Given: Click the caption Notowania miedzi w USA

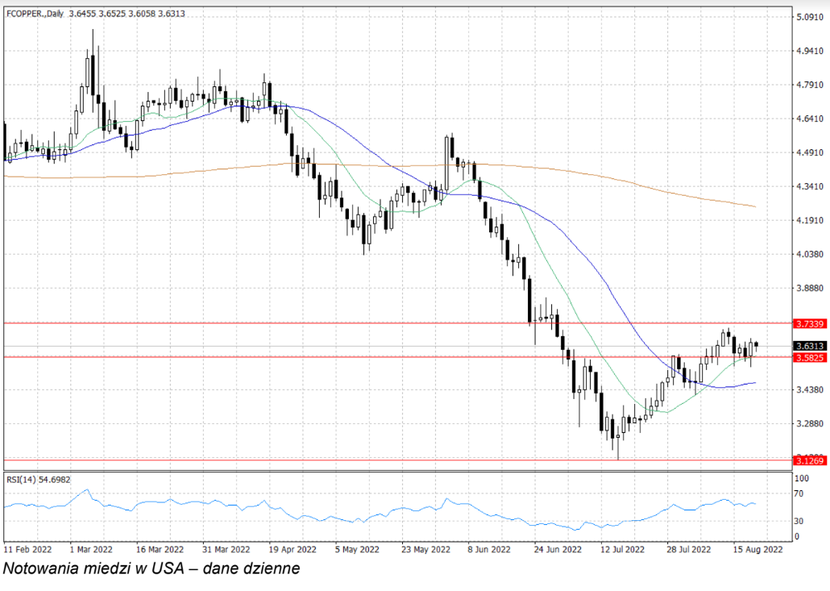Looking at the screenshot, I should click(150, 570).
